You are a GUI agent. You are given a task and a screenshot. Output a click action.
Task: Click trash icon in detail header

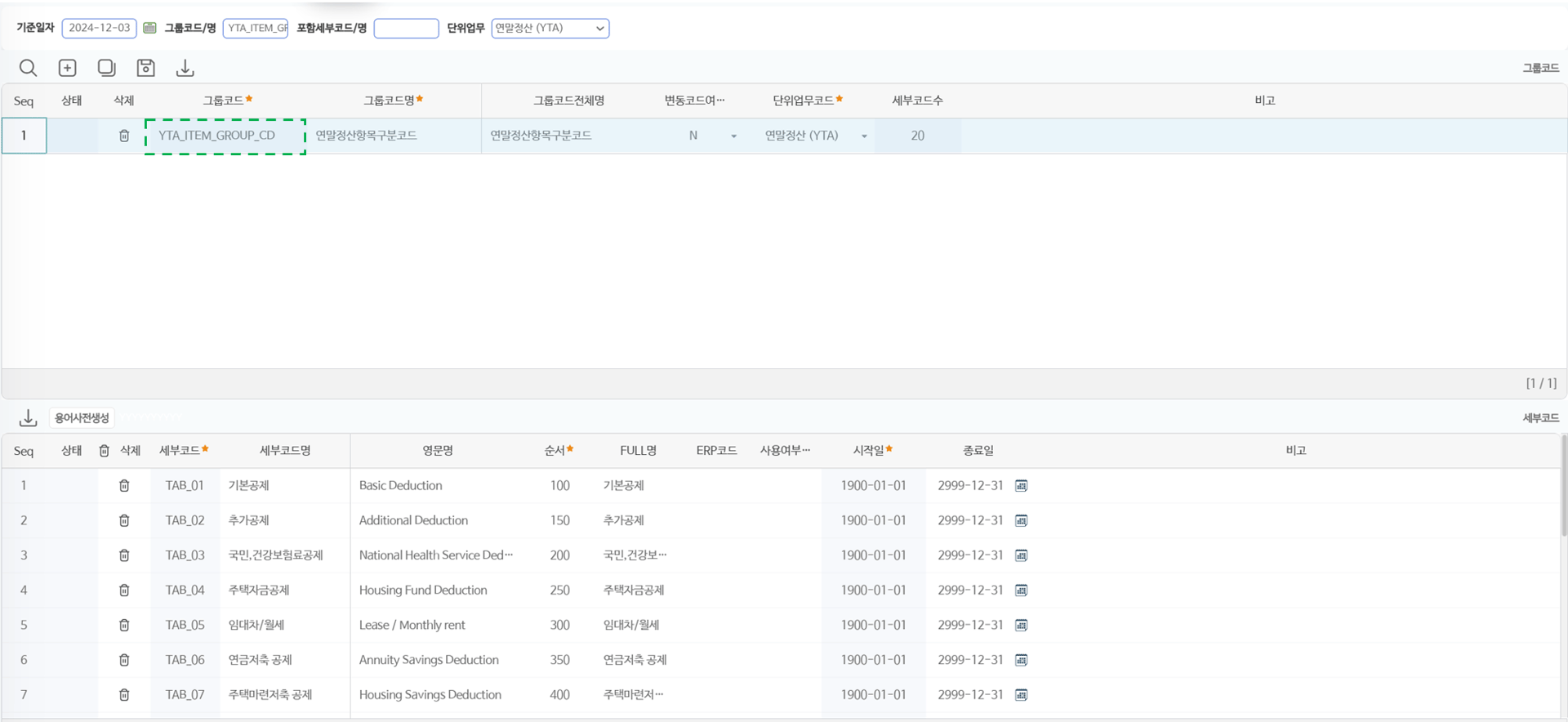(104, 451)
